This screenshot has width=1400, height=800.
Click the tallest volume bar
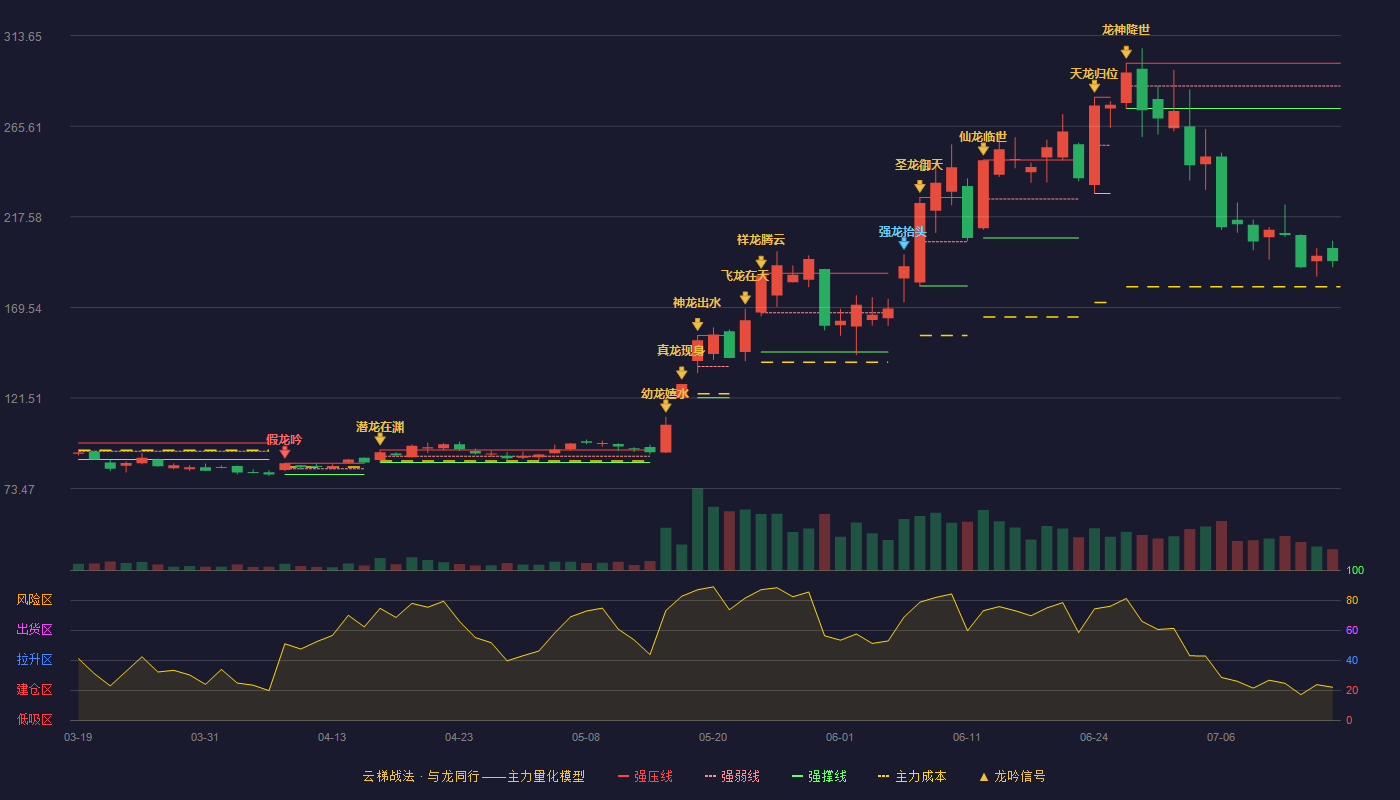pos(697,529)
